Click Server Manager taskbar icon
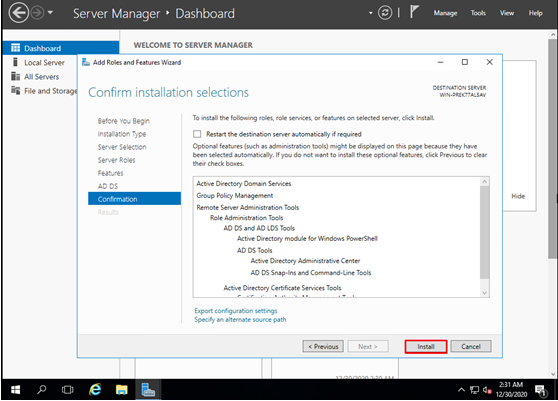This screenshot has height=401, width=558. 148,390
